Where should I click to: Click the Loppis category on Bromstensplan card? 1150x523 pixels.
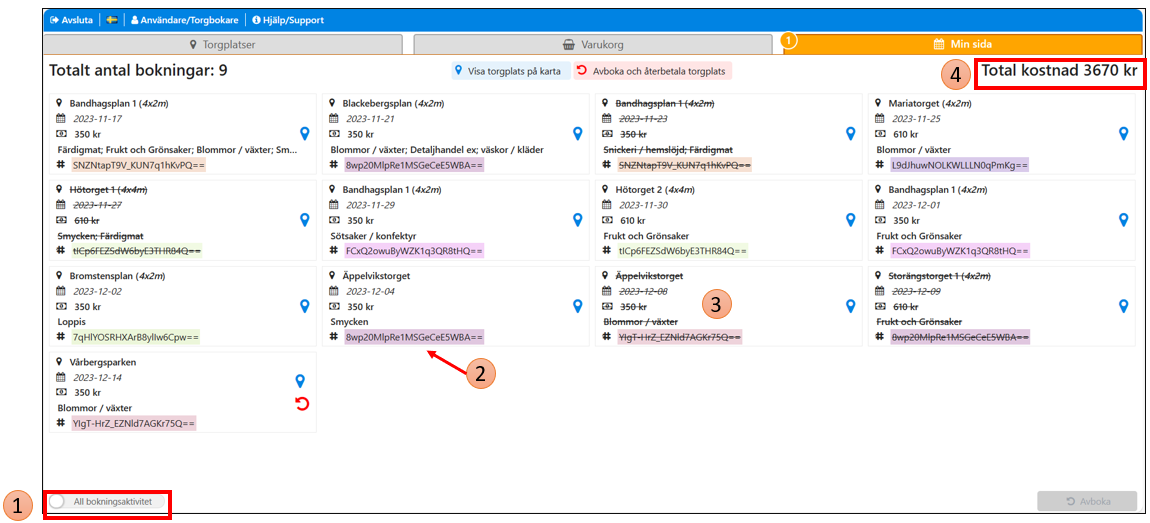pyautogui.click(x=70, y=321)
